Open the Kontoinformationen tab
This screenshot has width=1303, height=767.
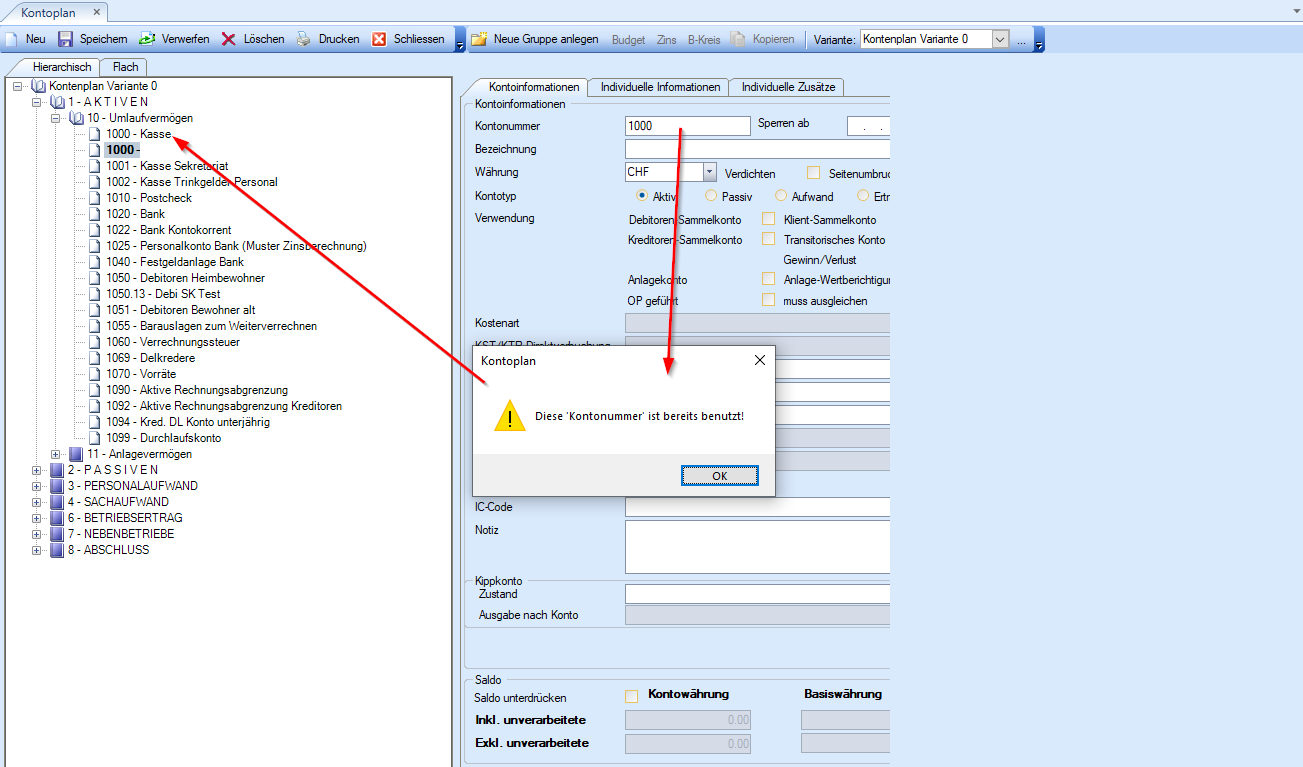(x=533, y=87)
